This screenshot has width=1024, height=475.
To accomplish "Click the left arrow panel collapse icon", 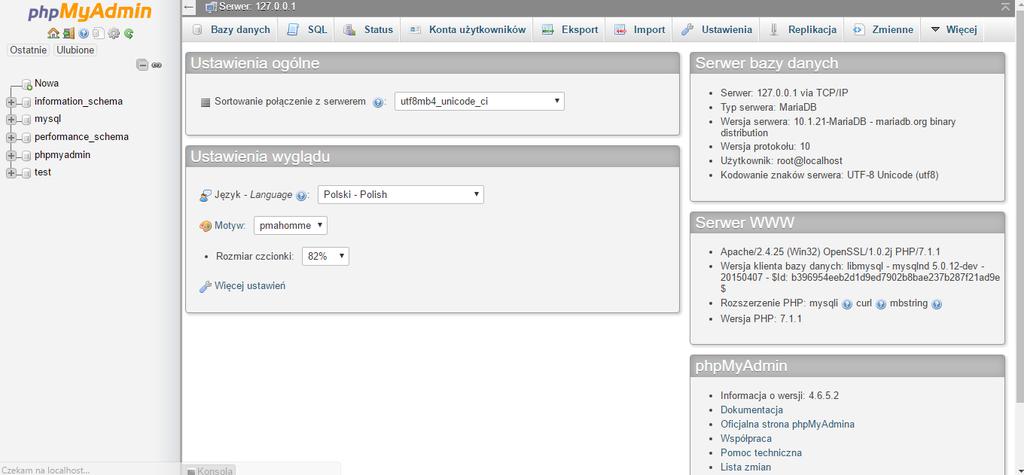I will pyautogui.click(x=189, y=7).
